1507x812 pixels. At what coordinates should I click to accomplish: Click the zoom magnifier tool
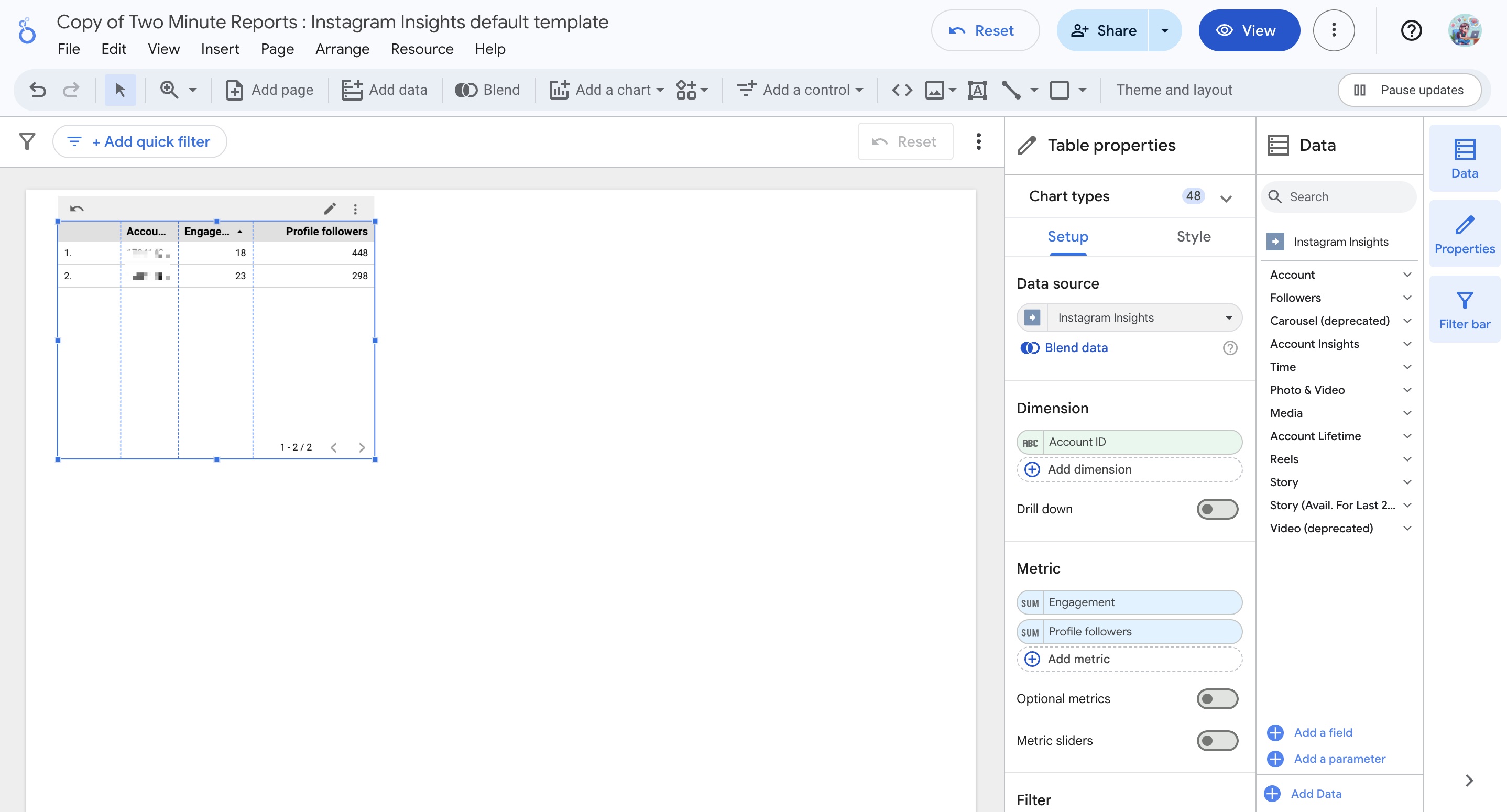tap(170, 90)
